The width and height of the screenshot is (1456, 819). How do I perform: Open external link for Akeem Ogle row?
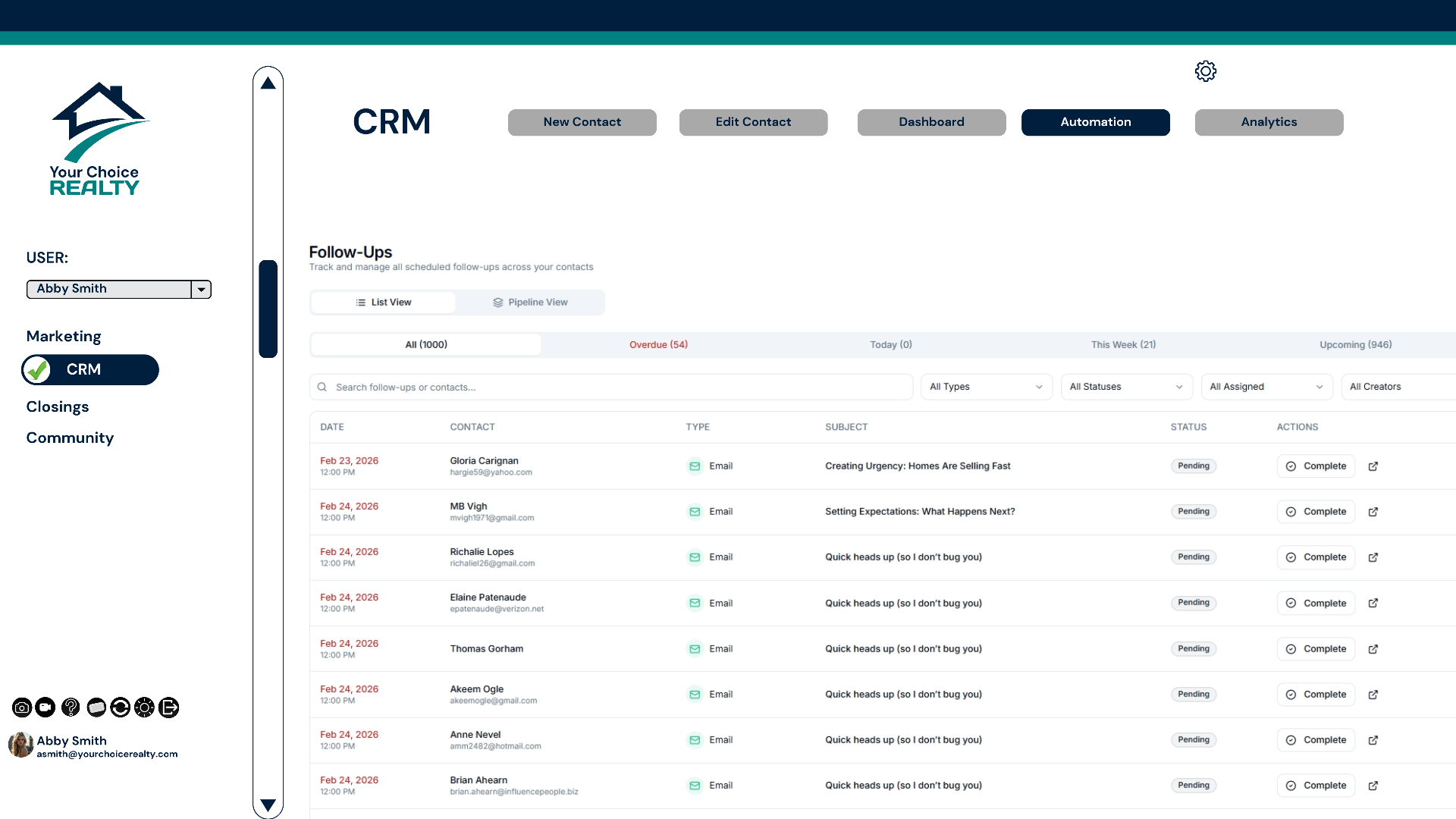coord(1373,695)
